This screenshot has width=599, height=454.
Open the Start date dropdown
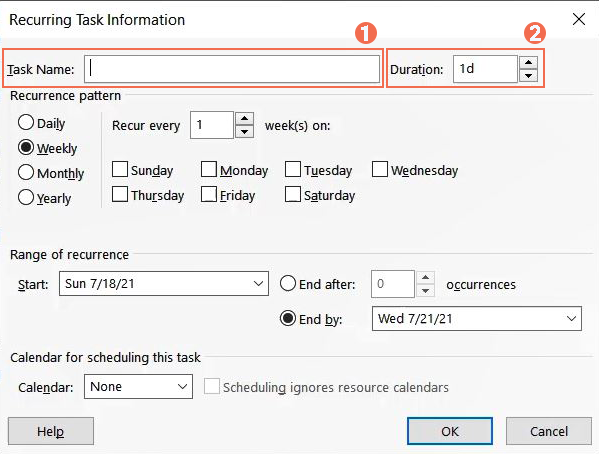coord(258,284)
